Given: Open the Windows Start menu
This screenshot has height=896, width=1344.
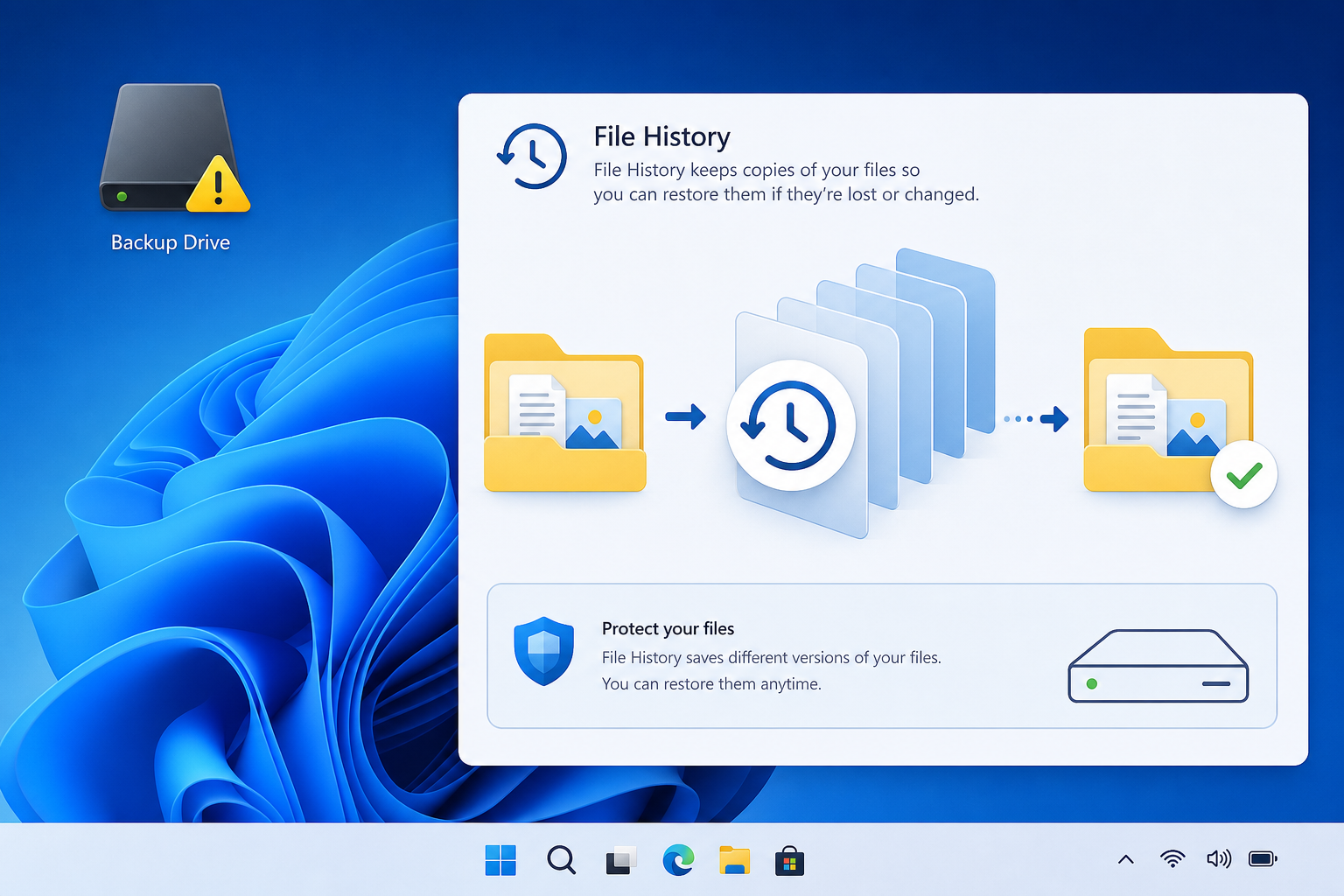Looking at the screenshot, I should click(x=500, y=860).
